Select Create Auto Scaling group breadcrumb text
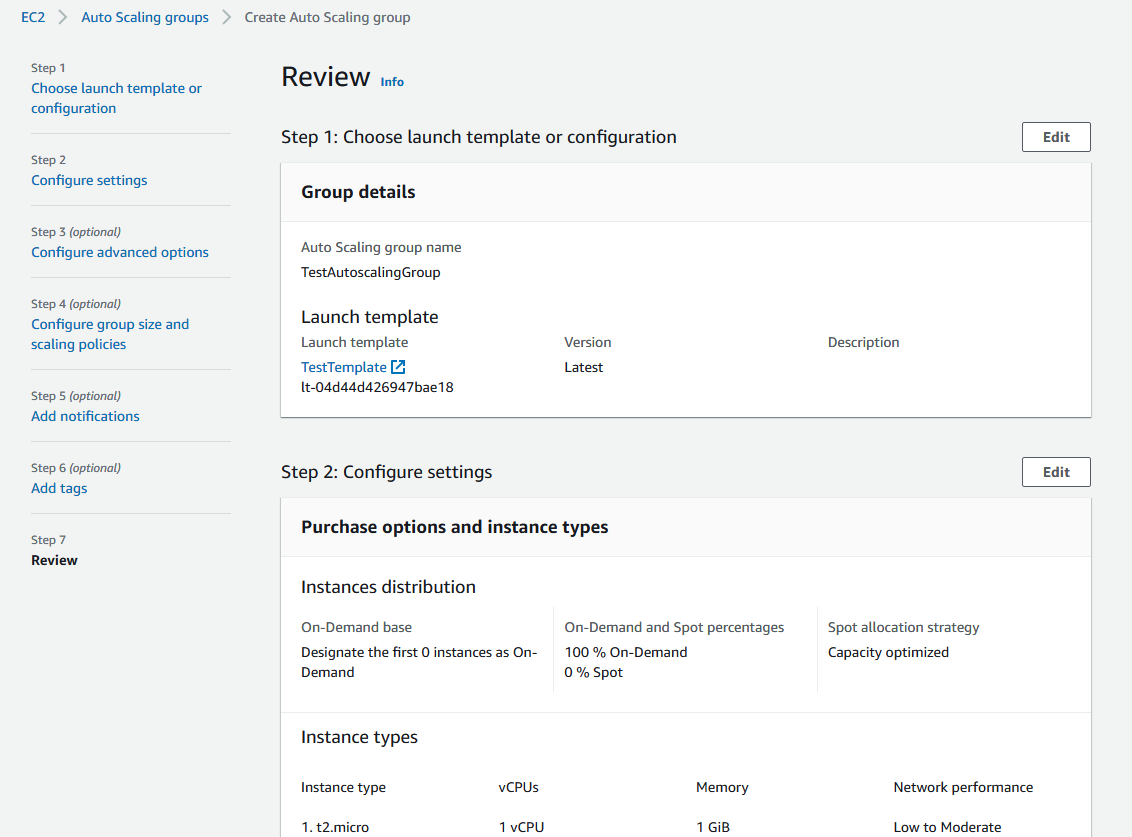 click(327, 17)
